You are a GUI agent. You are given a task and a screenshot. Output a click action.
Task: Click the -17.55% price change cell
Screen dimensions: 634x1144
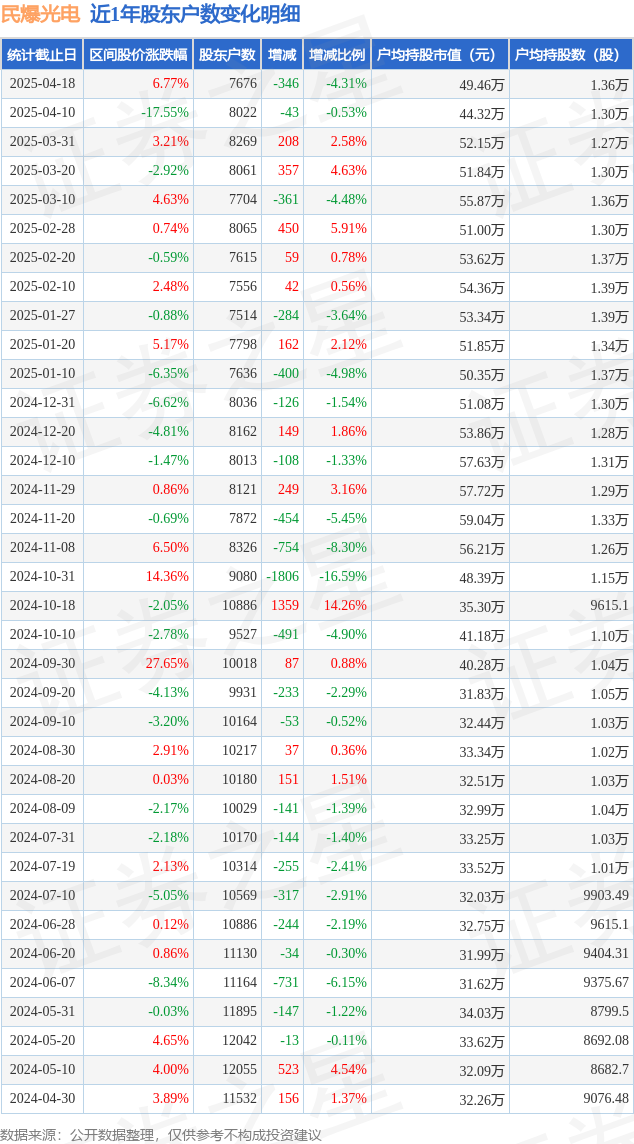165,113
